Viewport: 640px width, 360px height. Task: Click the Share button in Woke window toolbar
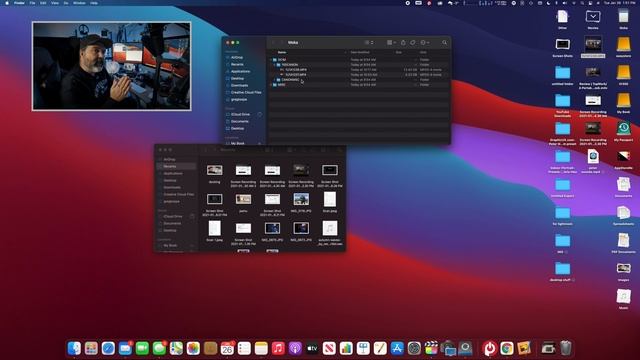tap(403, 42)
